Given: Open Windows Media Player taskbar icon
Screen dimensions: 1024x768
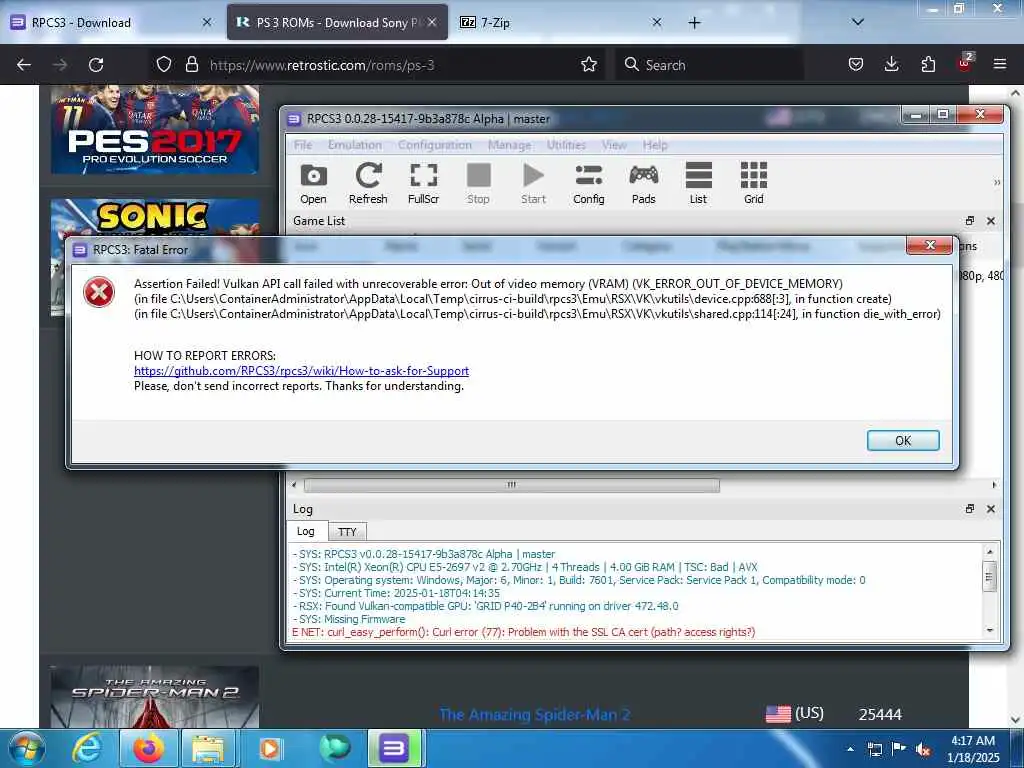Looking at the screenshot, I should point(270,748).
